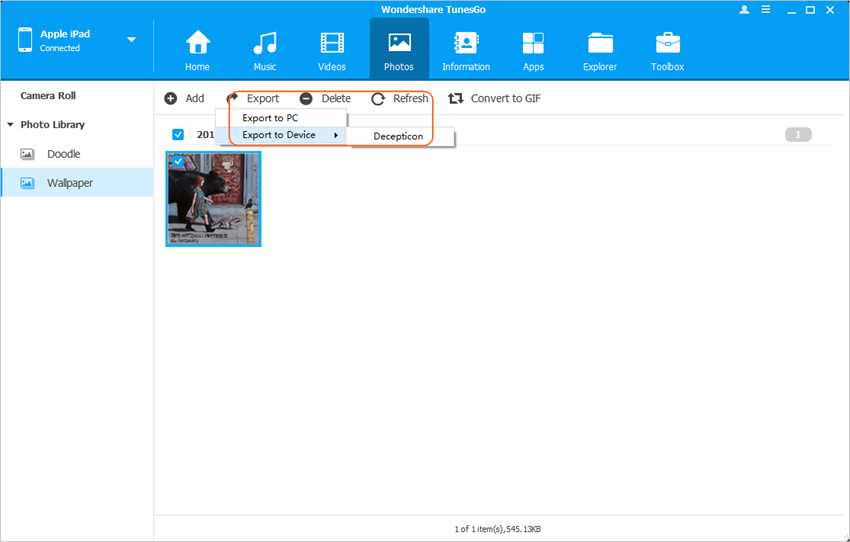
Task: Choose Export to PC from menu
Action: (270, 118)
